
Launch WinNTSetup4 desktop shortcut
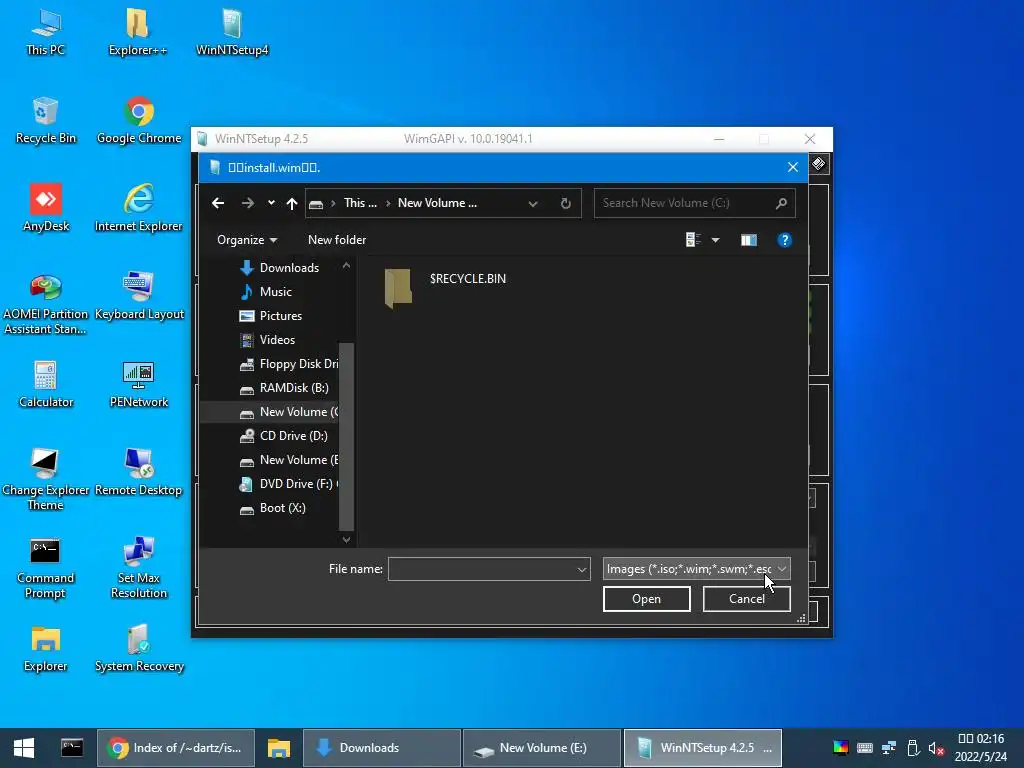[232, 33]
